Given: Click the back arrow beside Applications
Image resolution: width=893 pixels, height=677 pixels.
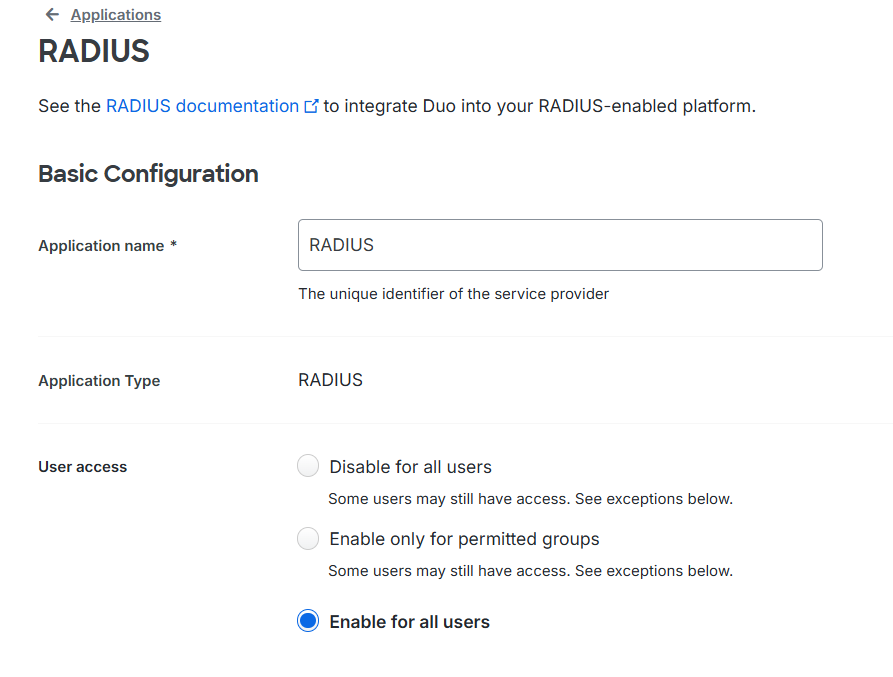Looking at the screenshot, I should pyautogui.click(x=52, y=14).
